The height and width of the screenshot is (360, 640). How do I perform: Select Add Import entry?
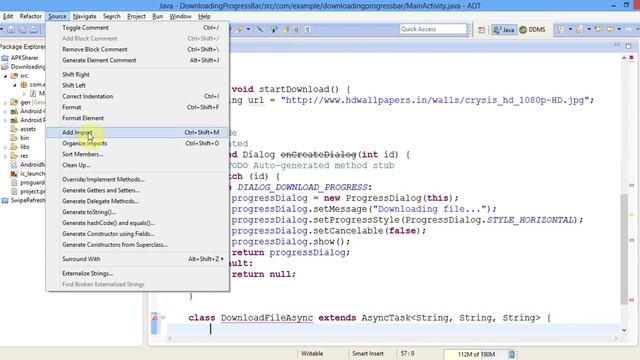(138, 132)
